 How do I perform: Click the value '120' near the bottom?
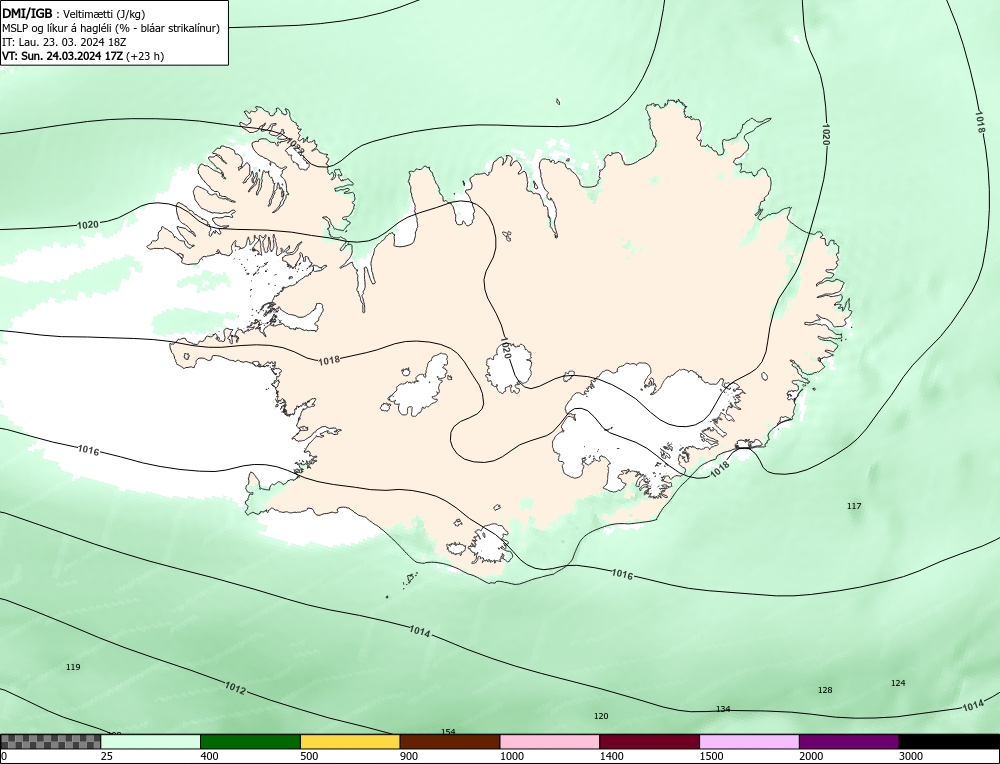click(x=601, y=716)
